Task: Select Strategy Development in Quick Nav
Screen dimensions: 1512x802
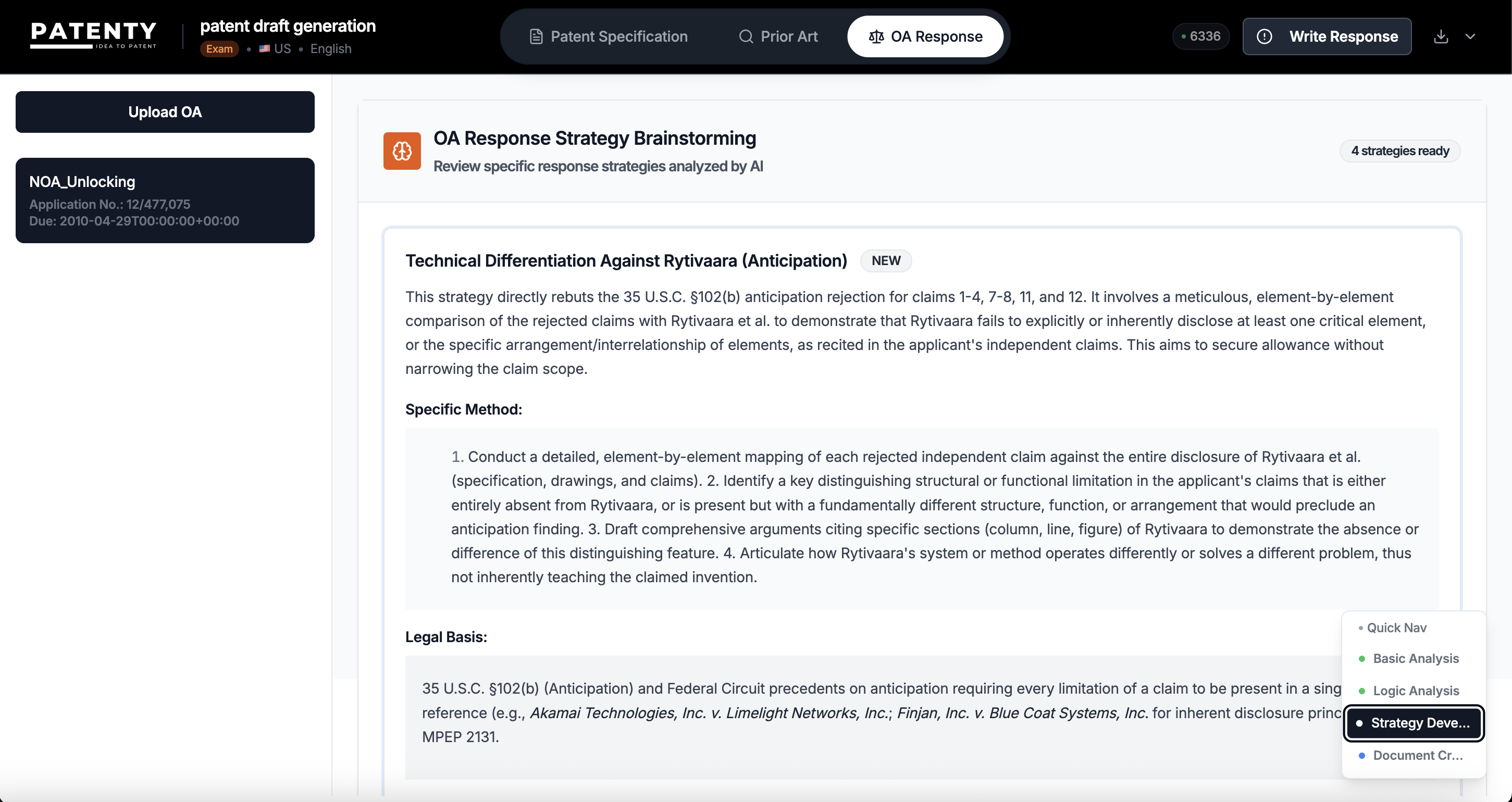Action: (x=1414, y=723)
